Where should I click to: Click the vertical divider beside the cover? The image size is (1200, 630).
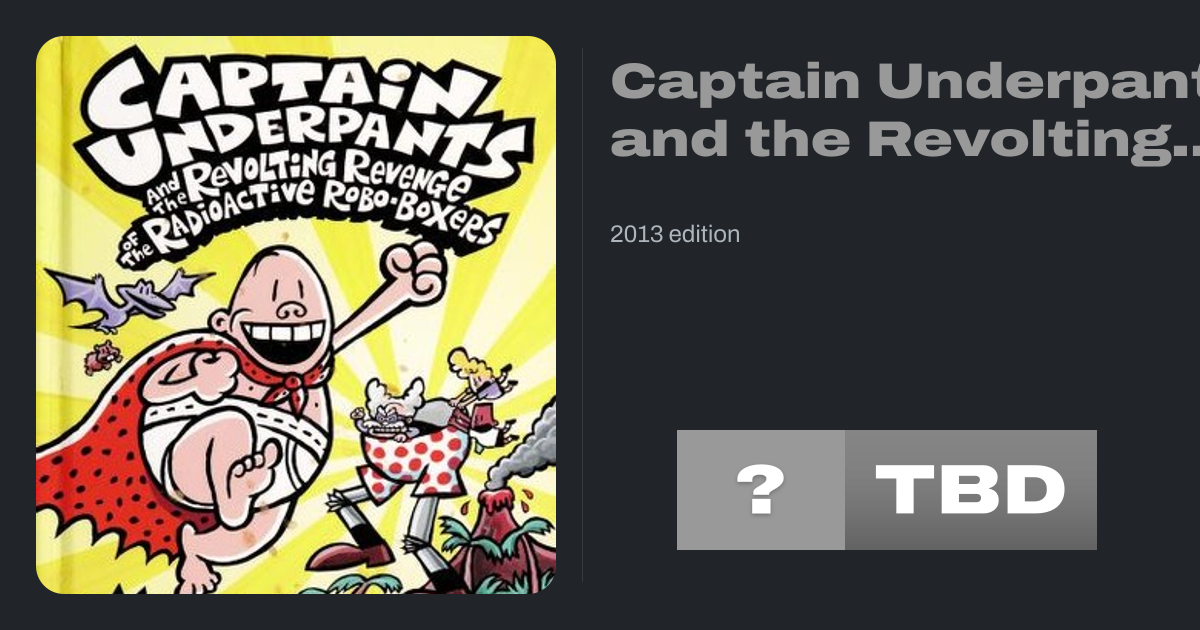pyautogui.click(x=583, y=315)
